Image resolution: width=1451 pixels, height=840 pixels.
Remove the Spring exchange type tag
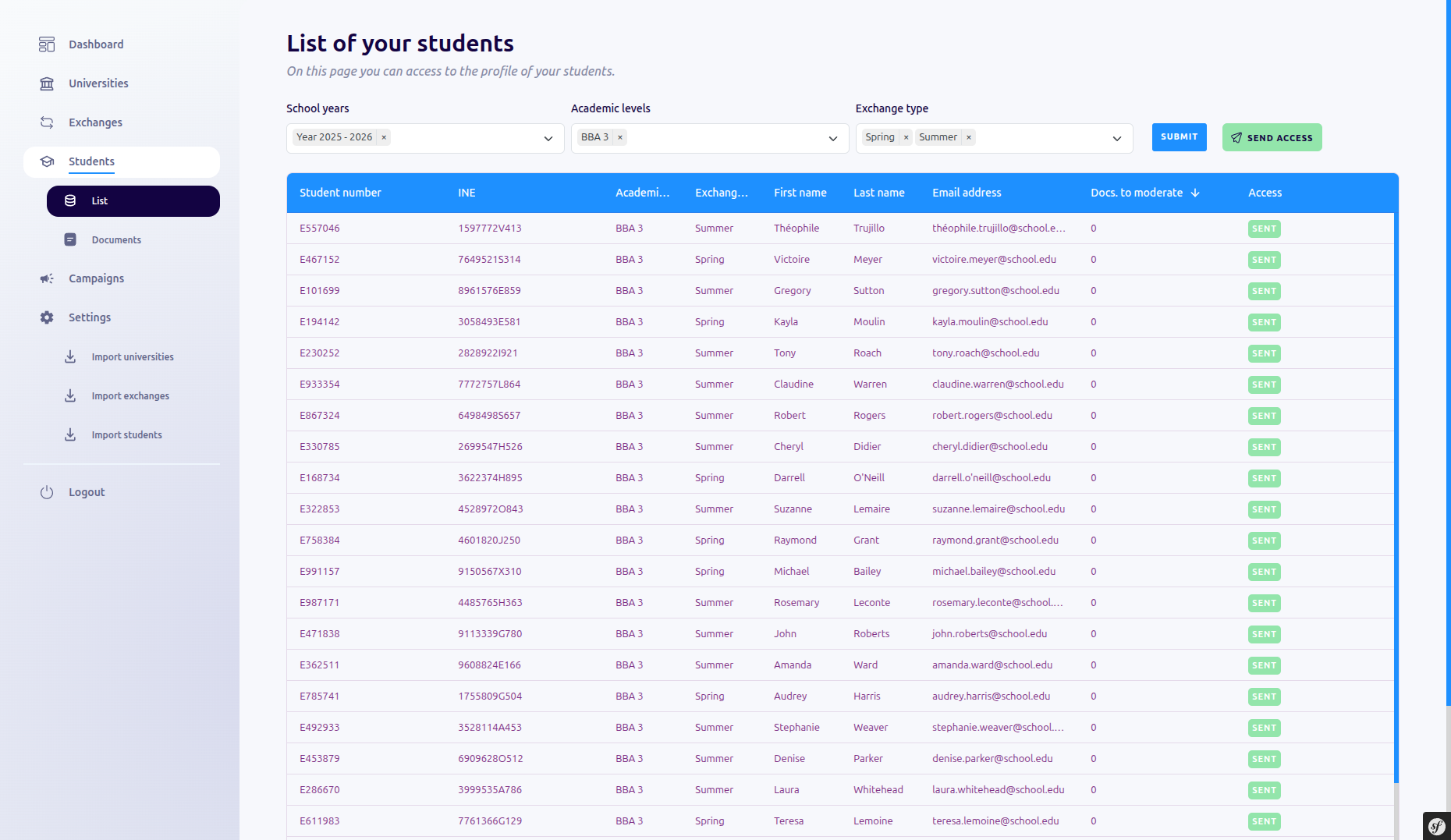(906, 137)
